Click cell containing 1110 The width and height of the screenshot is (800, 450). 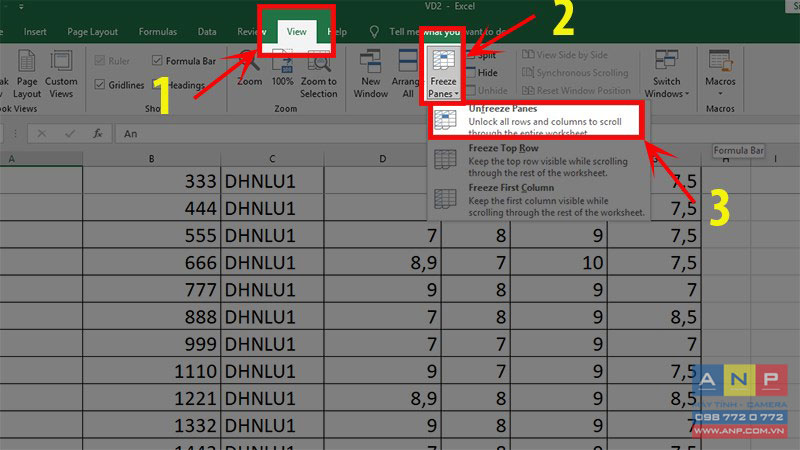152,371
